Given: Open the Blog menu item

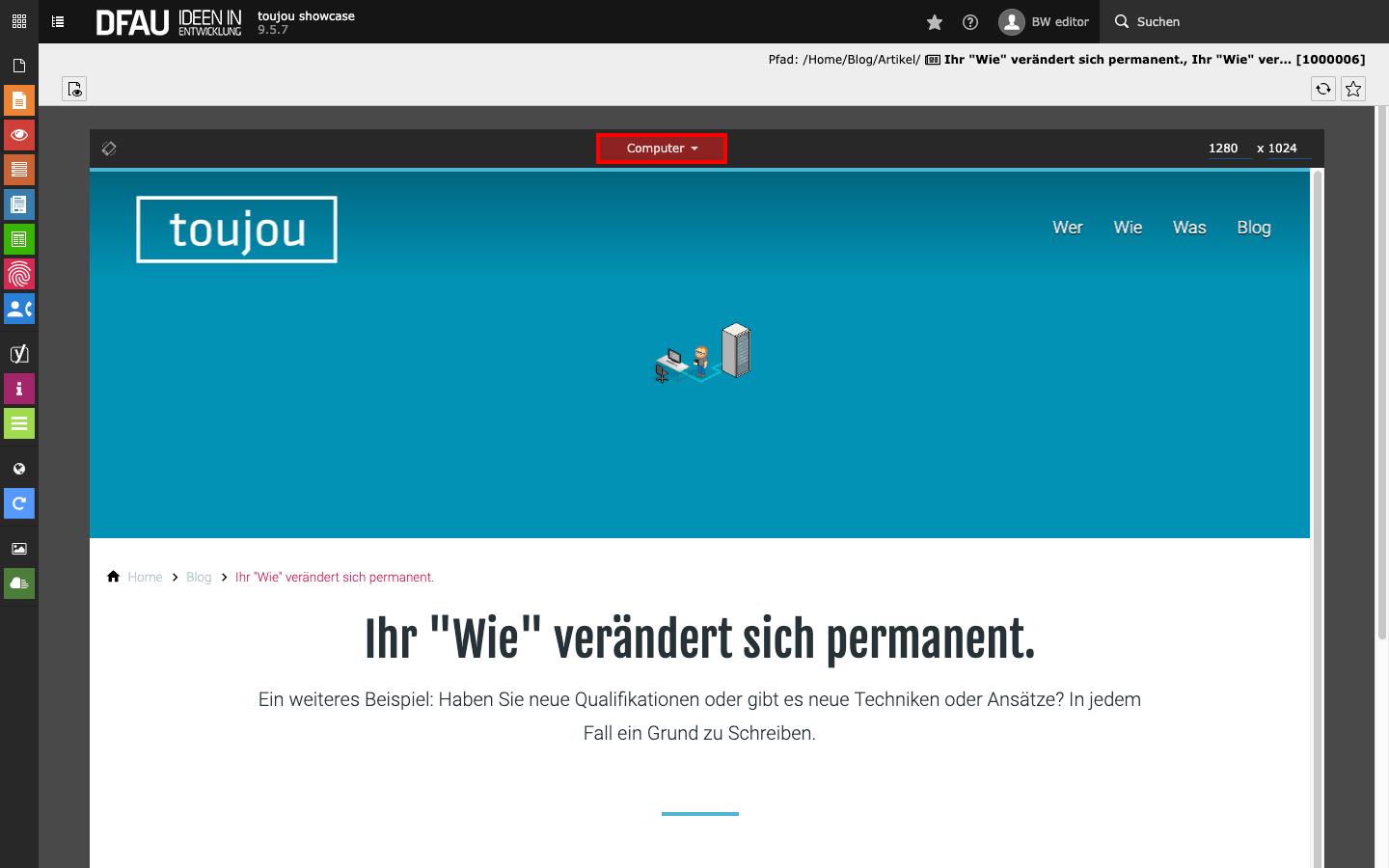Looking at the screenshot, I should pos(1253,228).
